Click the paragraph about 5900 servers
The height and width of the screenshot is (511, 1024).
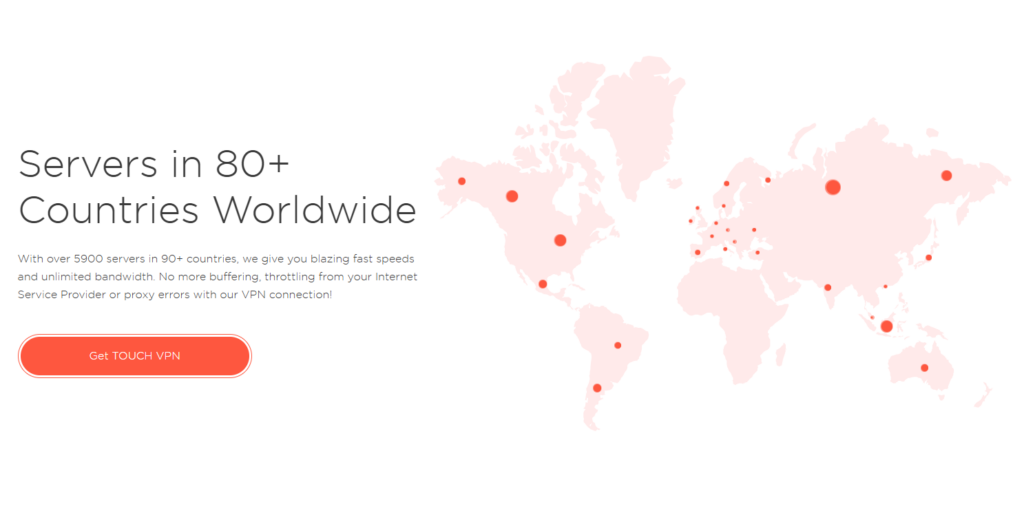tap(217, 277)
